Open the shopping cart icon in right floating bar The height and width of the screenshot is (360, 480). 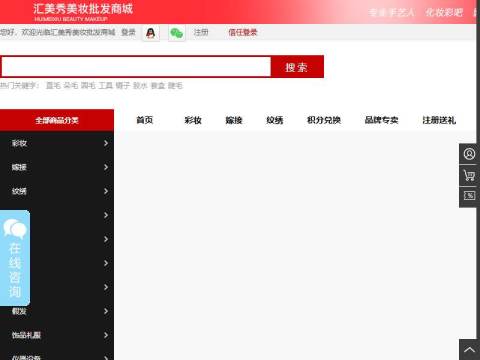tap(469, 175)
